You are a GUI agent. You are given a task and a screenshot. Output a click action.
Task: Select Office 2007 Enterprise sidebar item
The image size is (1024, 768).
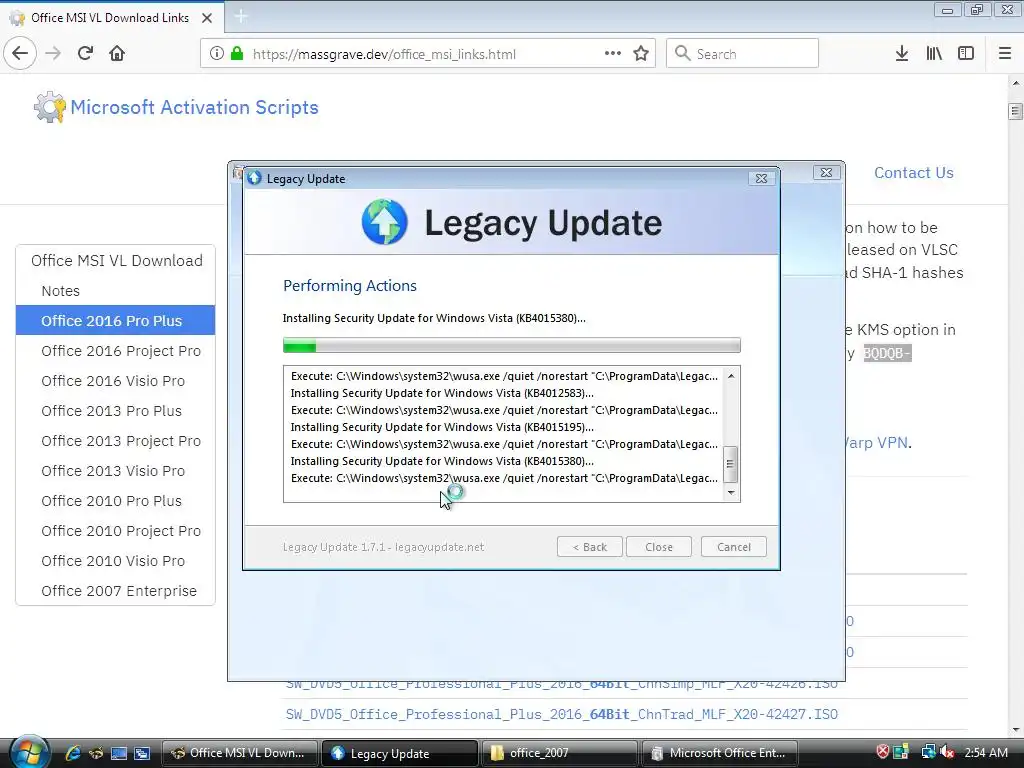119,591
